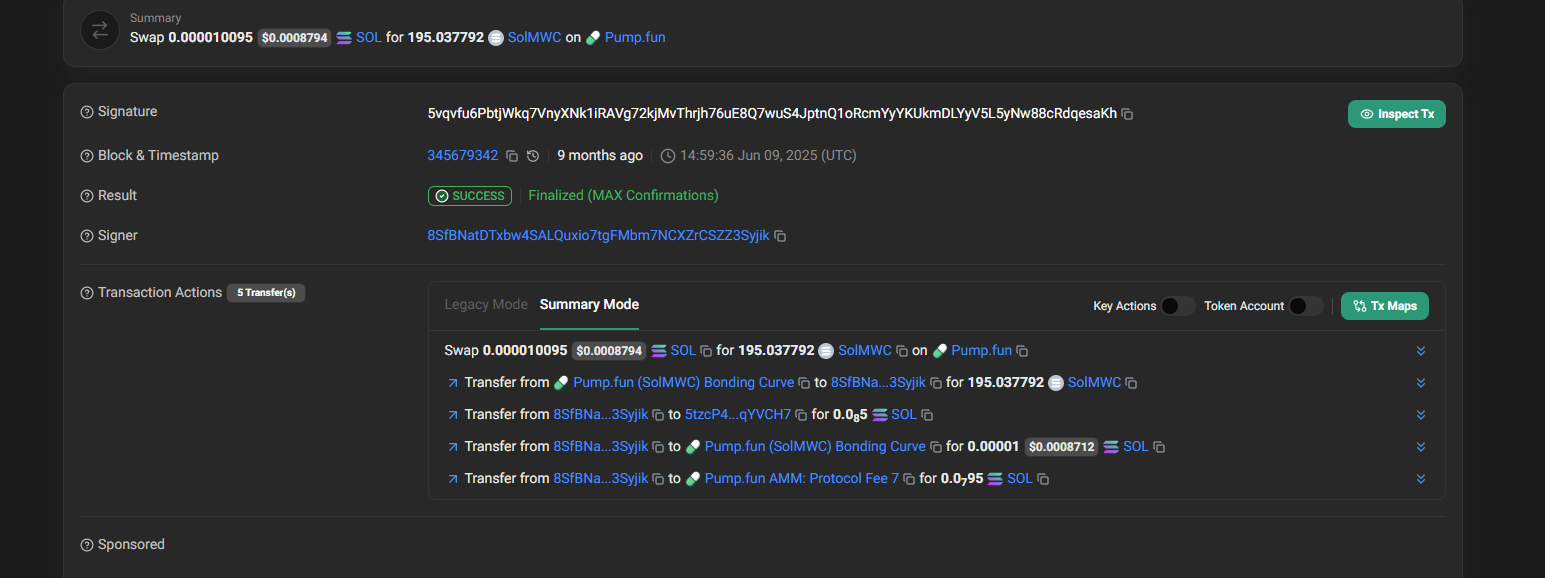
Task: Enable the Key Actions toggle
Action: [x=1177, y=306]
